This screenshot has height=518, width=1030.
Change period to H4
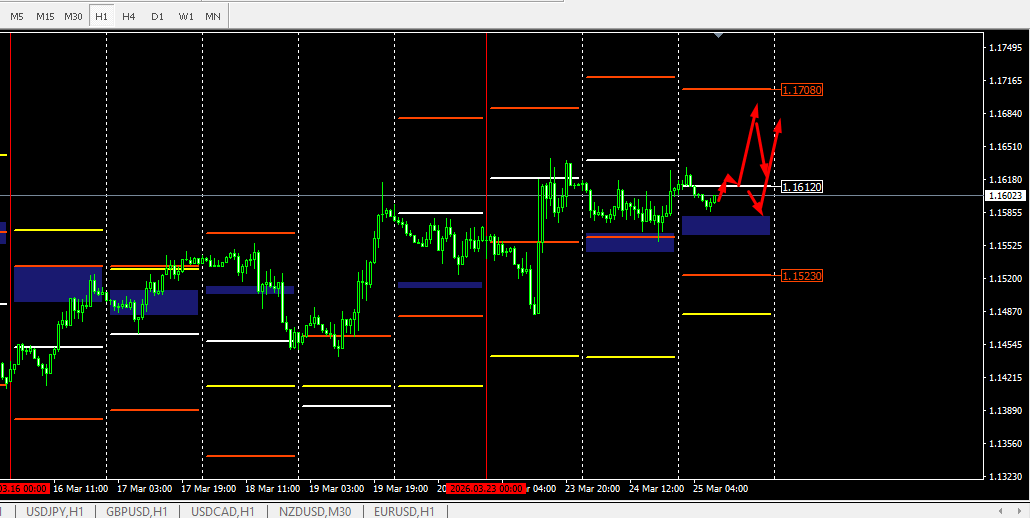(129, 16)
